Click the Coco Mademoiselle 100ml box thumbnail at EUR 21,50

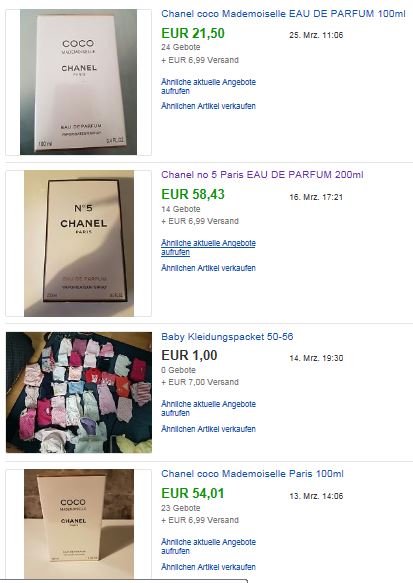[78, 82]
